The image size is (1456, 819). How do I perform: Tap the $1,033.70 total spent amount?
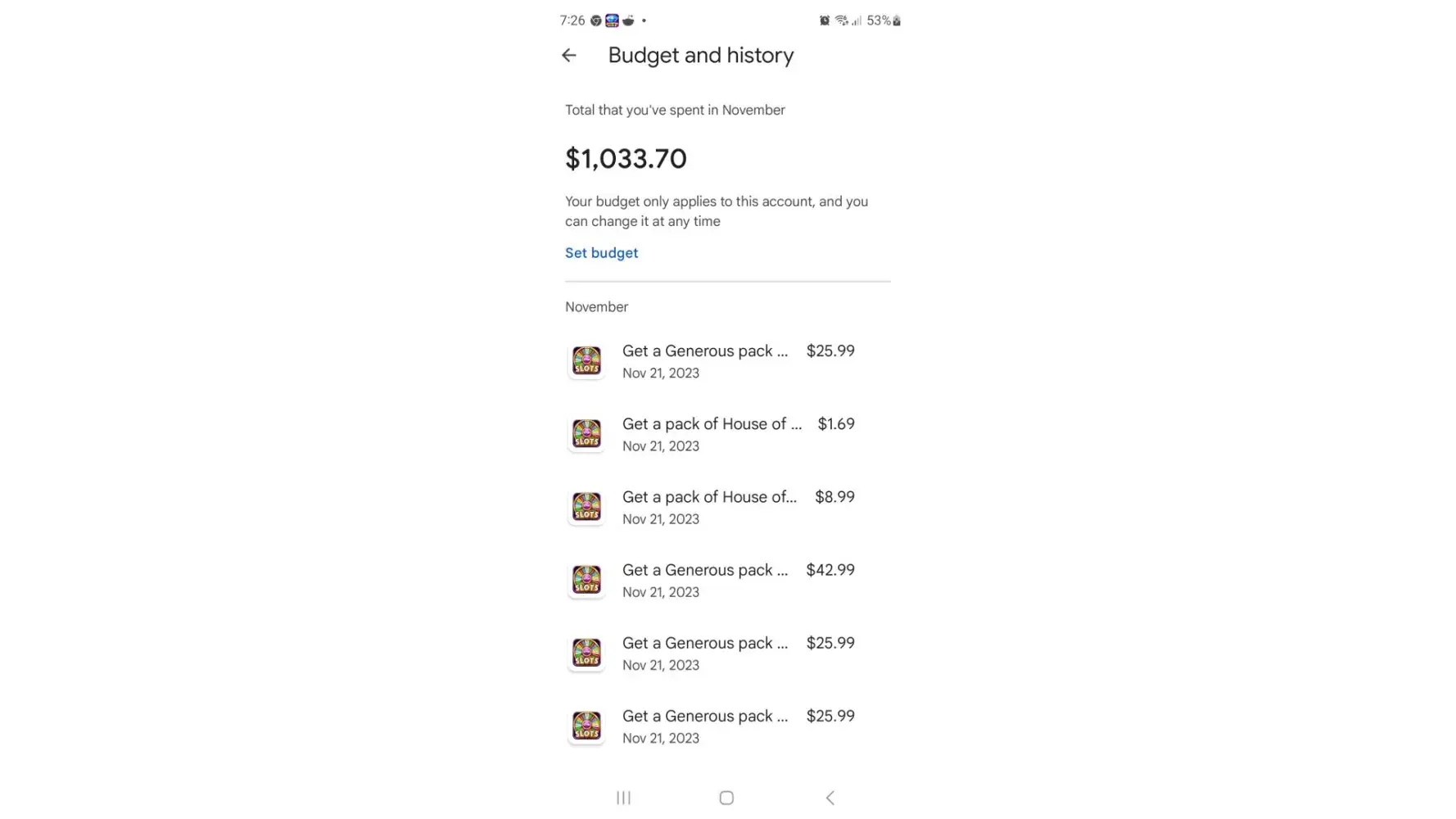[626, 159]
